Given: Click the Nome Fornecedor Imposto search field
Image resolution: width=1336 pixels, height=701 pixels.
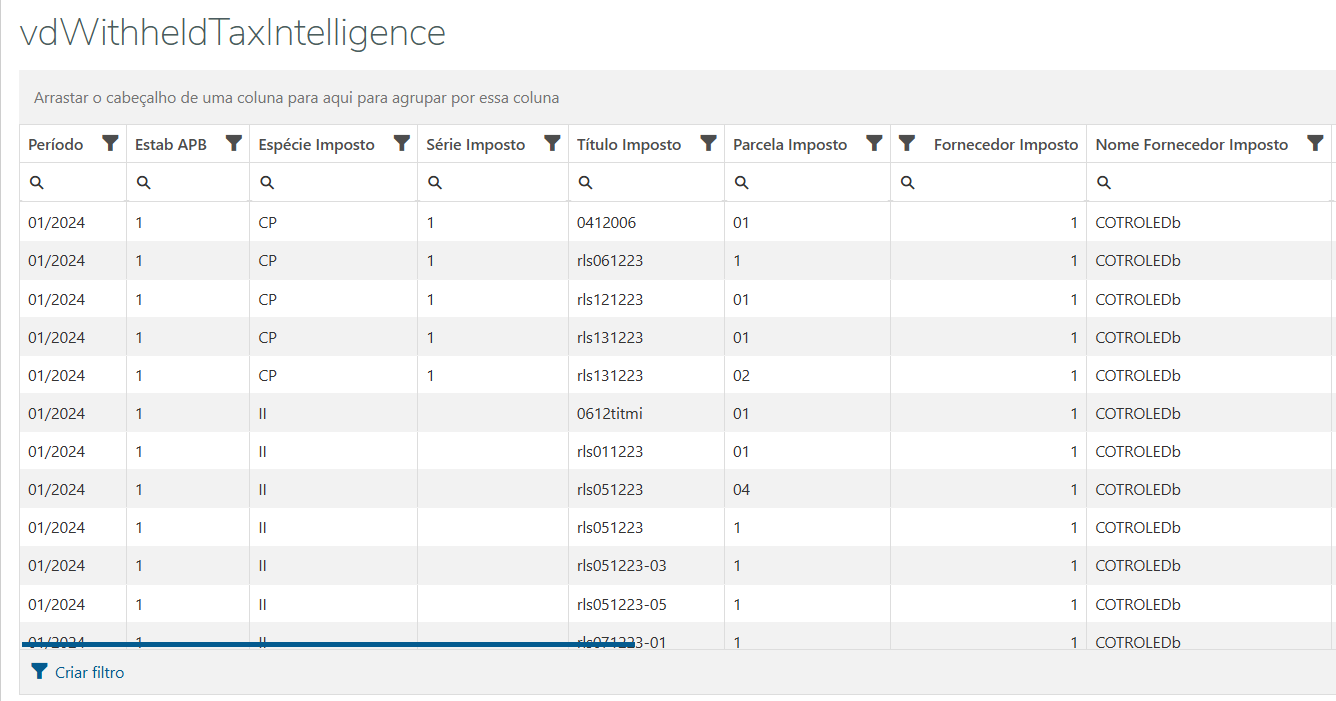Looking at the screenshot, I should [1215, 183].
